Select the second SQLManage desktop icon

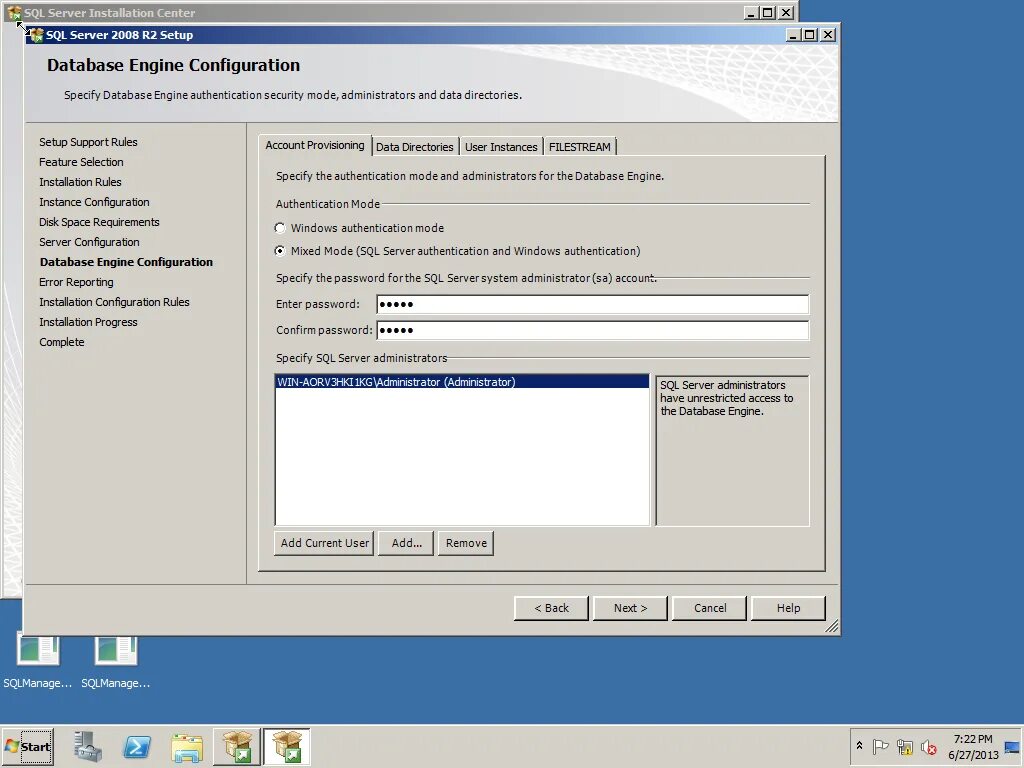(116, 661)
